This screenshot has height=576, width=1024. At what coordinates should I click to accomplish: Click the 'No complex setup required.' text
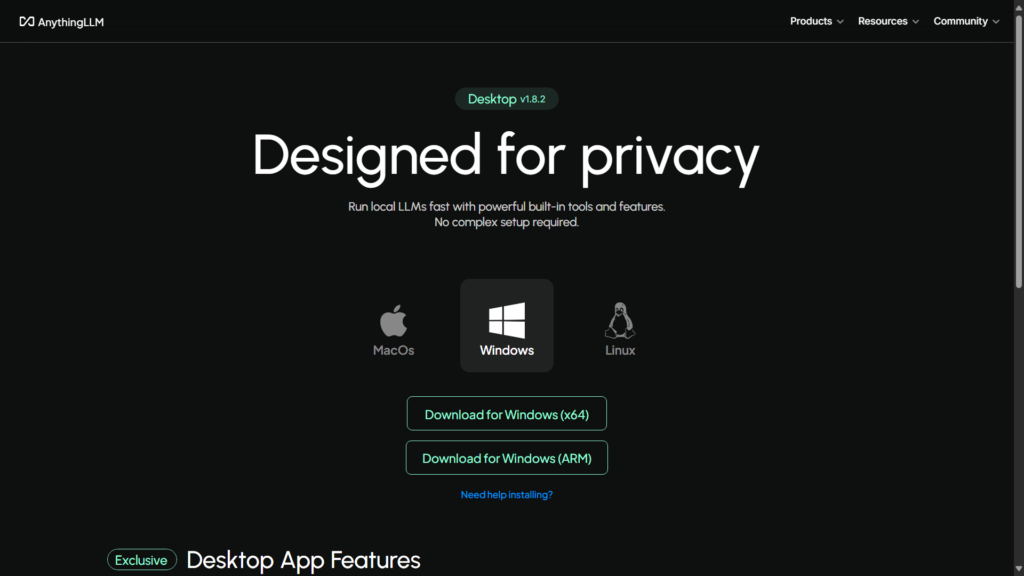507,223
